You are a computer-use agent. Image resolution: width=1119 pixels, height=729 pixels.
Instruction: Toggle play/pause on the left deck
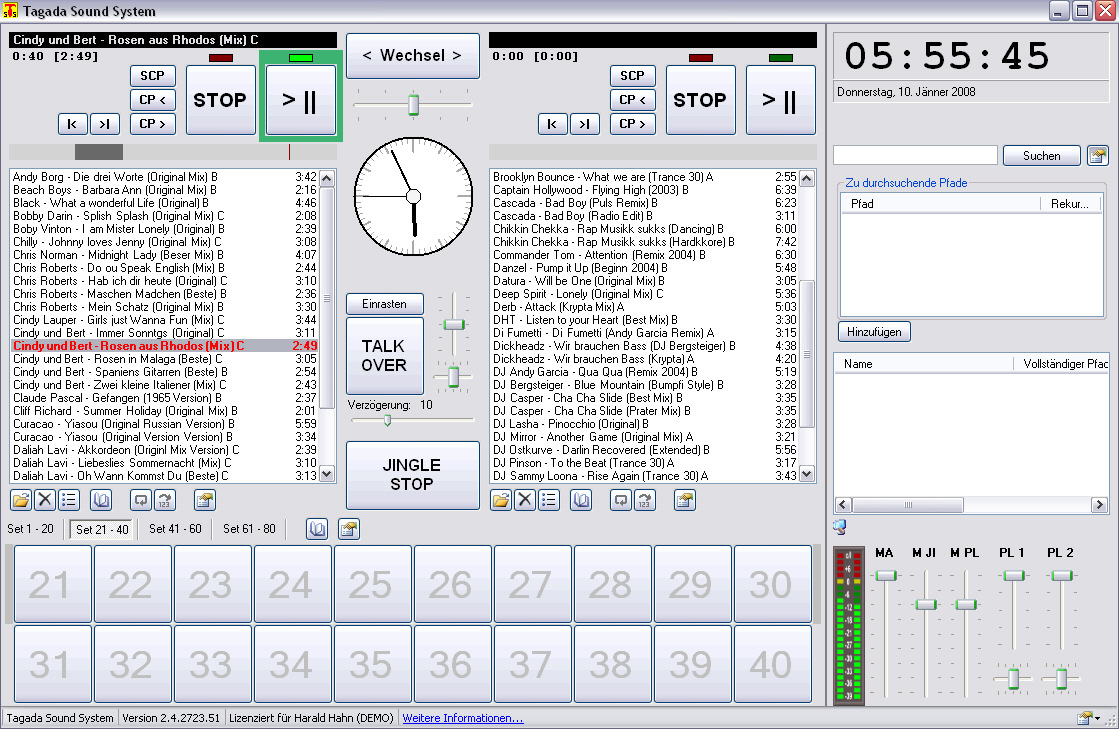301,100
